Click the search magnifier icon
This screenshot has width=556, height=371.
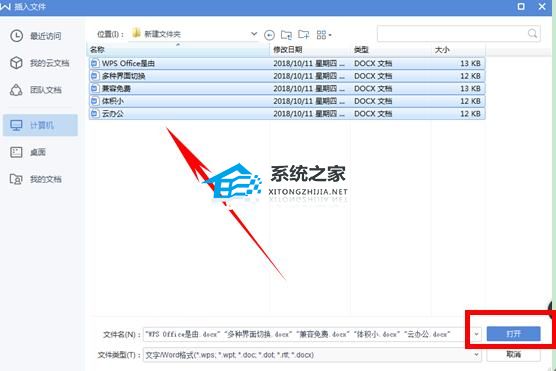[532, 34]
